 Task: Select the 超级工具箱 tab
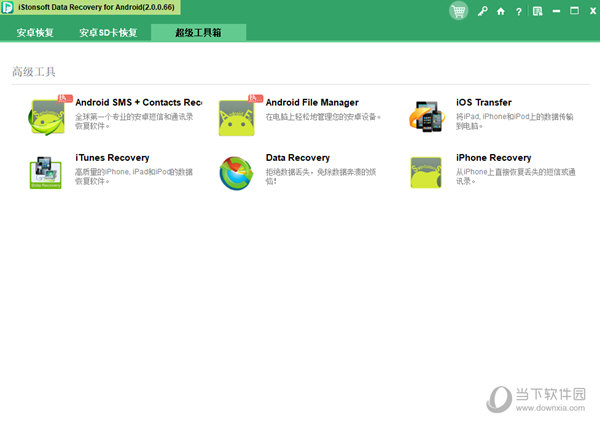[198, 33]
